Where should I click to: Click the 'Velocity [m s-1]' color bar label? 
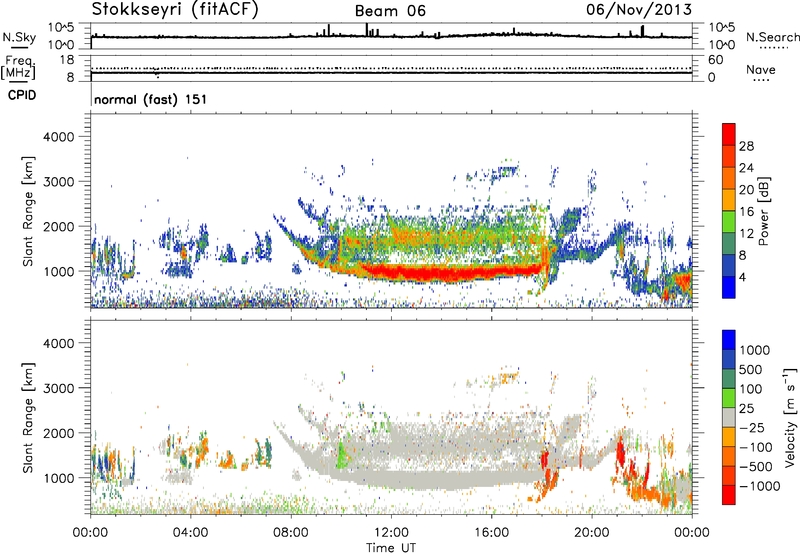point(790,417)
